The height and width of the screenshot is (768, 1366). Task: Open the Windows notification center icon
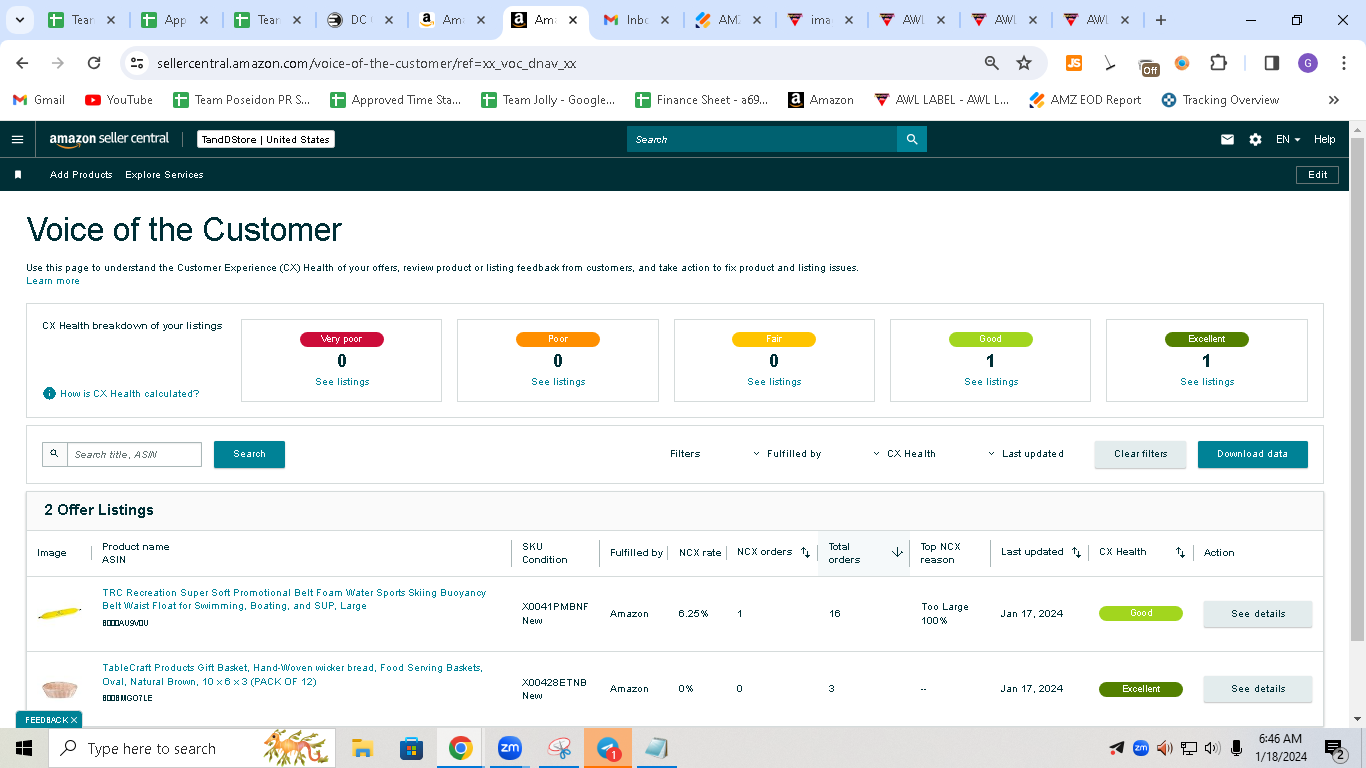tap(1335, 748)
